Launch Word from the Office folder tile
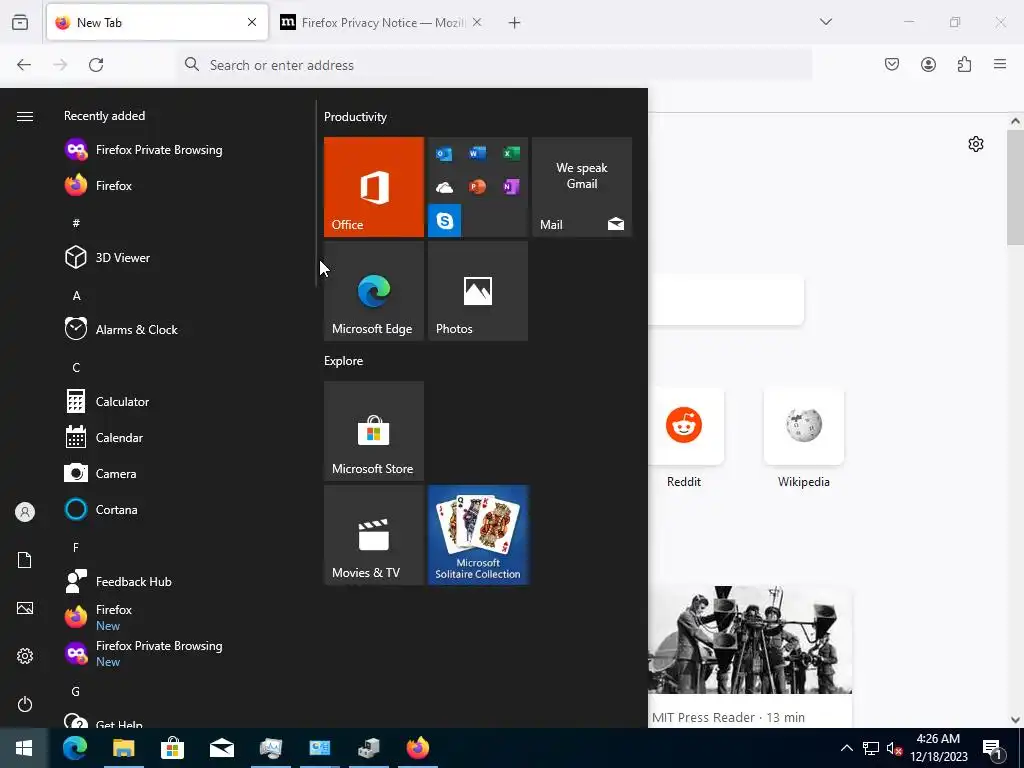The width and height of the screenshot is (1024, 768). coord(477,153)
